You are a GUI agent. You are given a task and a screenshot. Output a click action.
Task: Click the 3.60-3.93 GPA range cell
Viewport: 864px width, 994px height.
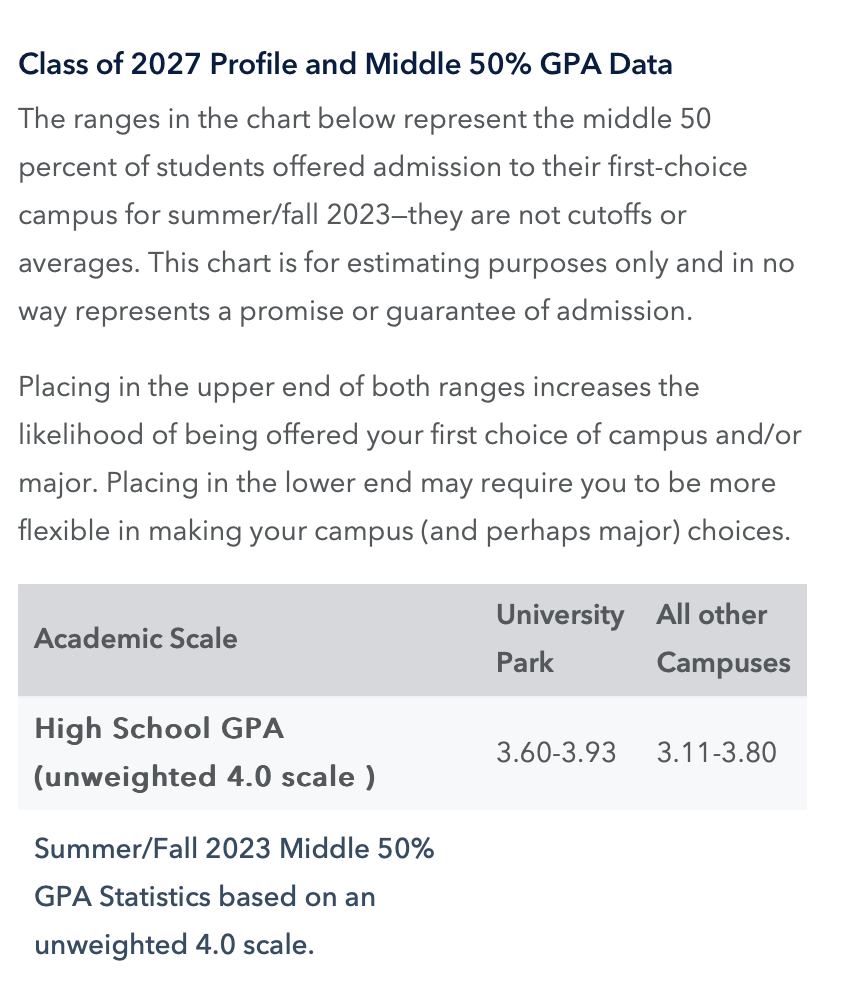click(556, 752)
